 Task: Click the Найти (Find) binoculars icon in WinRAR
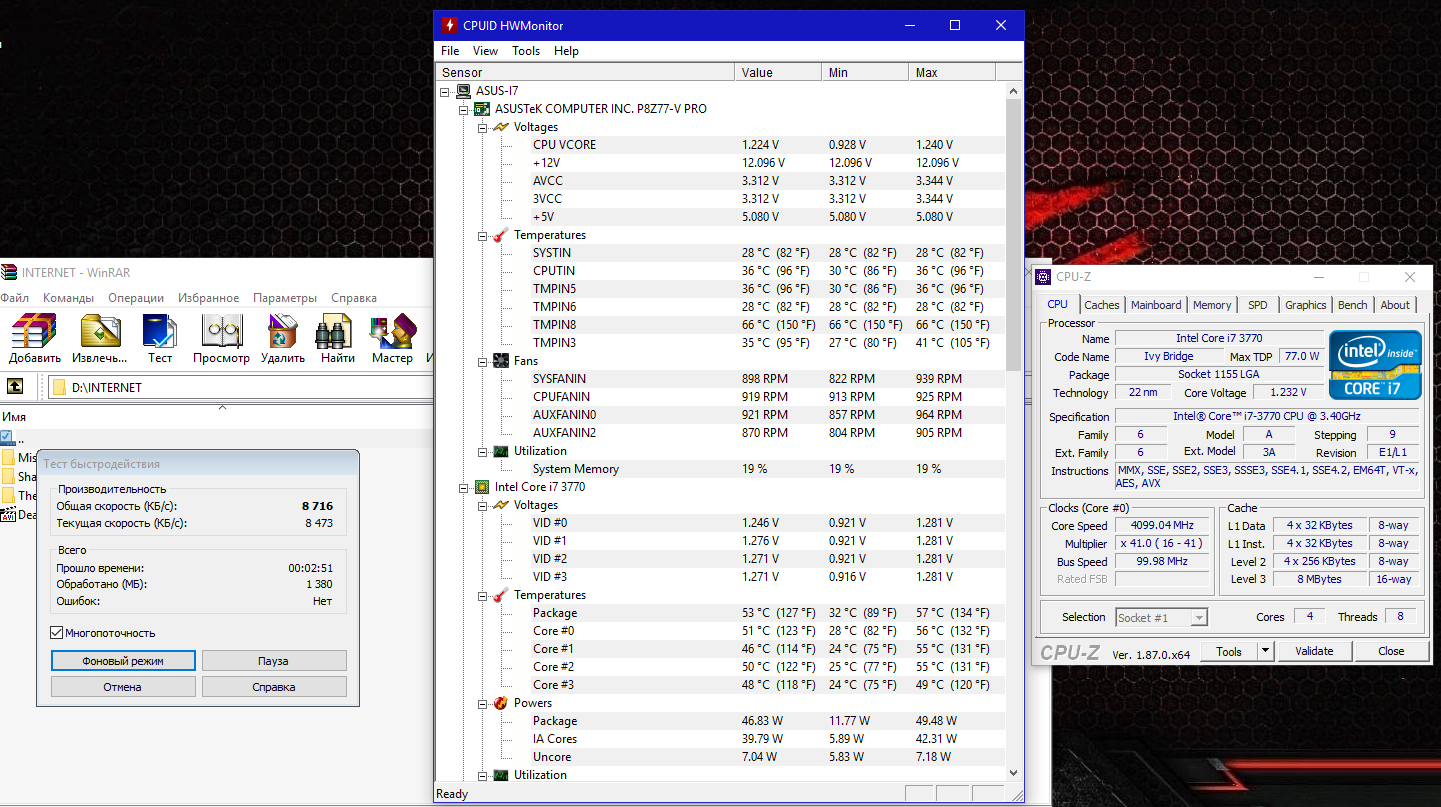334,332
